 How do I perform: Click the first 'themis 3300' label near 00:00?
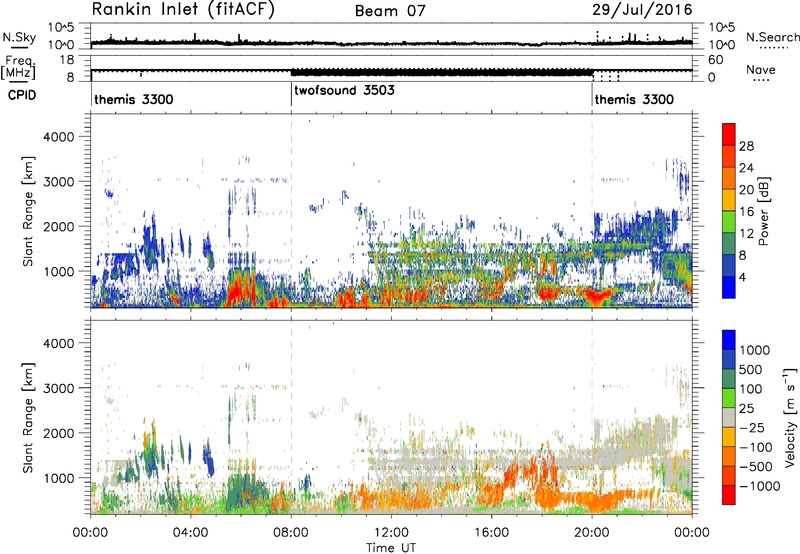[x=134, y=99]
